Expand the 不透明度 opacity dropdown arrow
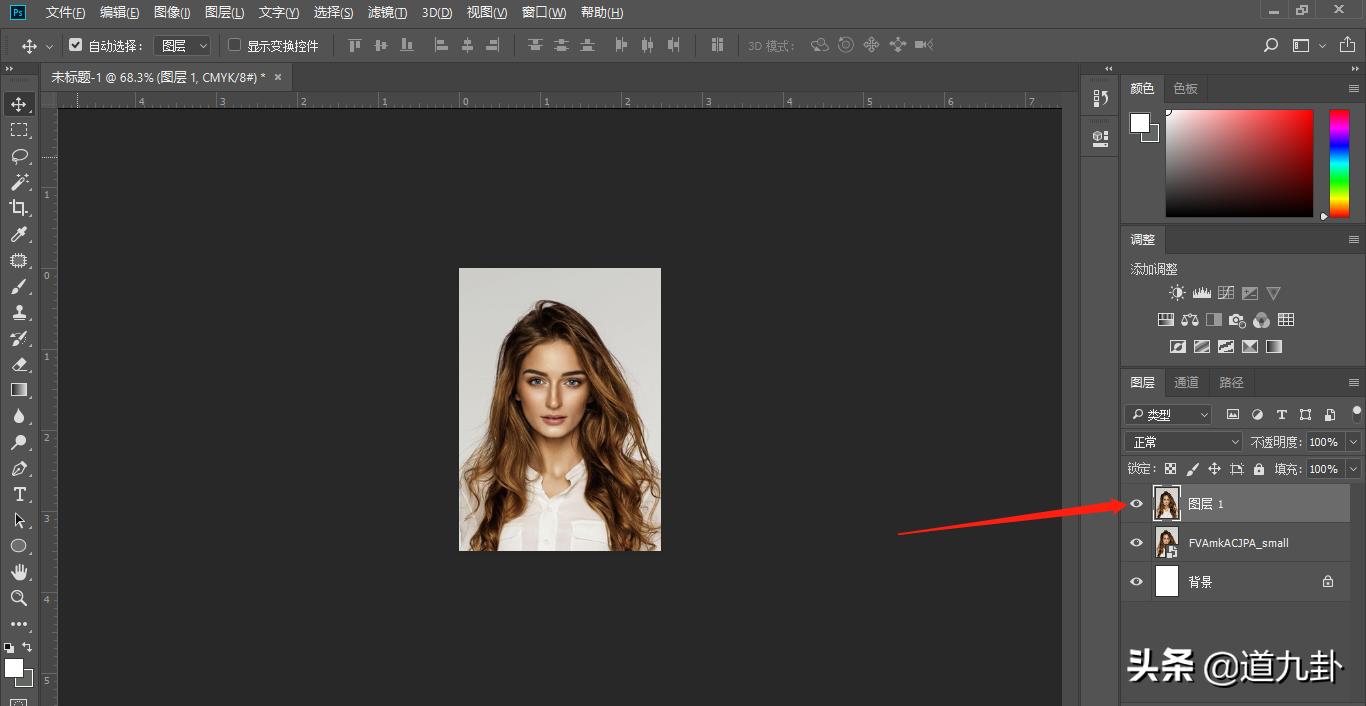 [1353, 442]
